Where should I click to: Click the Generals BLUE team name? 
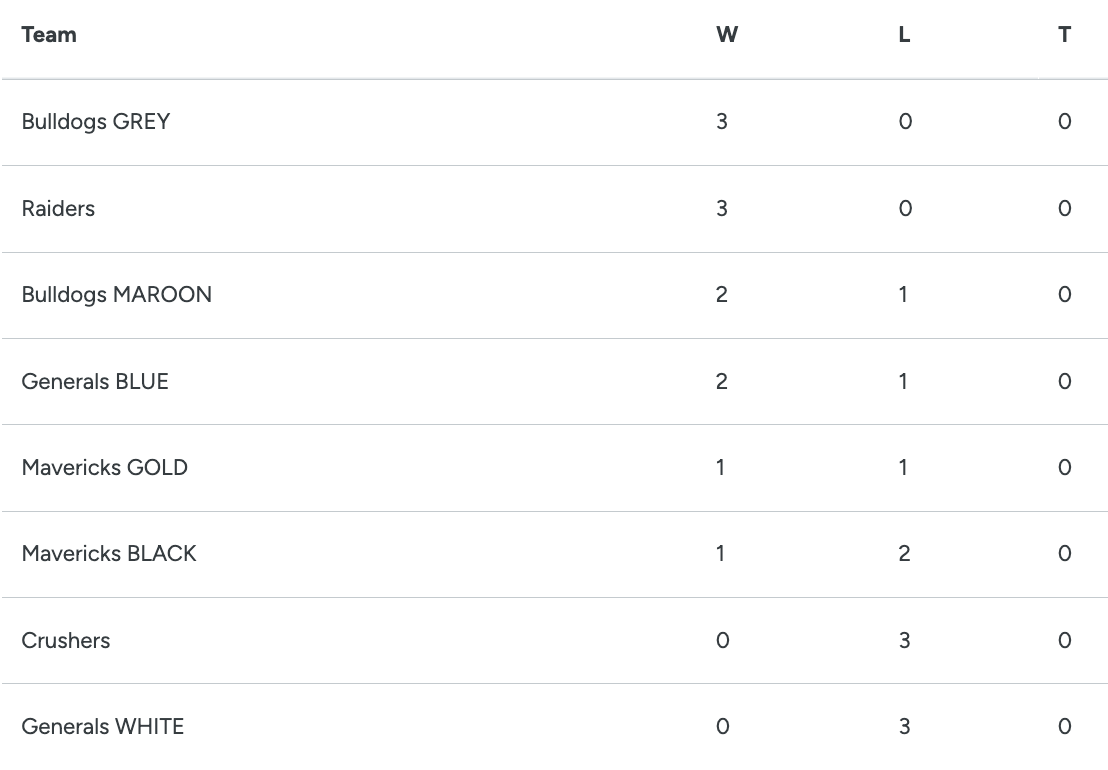[x=95, y=381]
